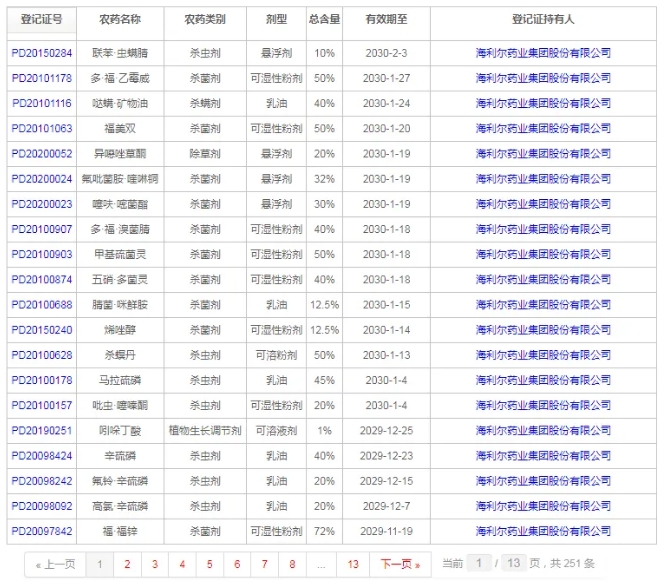
Task: Select the 2029-12-25 expiry date cell
Action: click(x=386, y=431)
